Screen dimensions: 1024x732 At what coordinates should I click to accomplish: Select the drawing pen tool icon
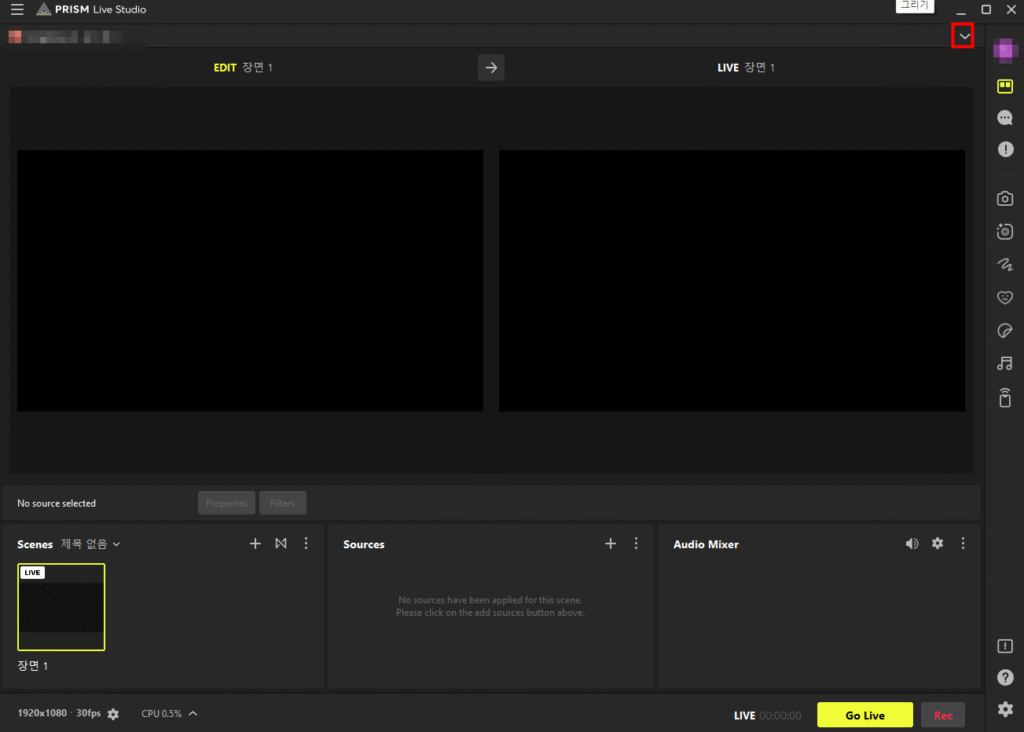pyautogui.click(x=1005, y=264)
